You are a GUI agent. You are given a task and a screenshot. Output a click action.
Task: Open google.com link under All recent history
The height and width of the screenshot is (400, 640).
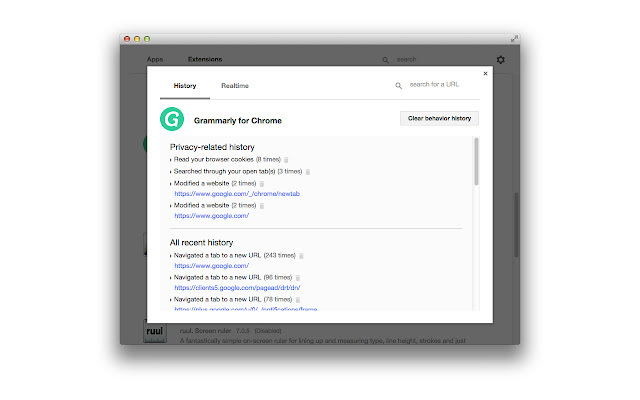(211, 266)
